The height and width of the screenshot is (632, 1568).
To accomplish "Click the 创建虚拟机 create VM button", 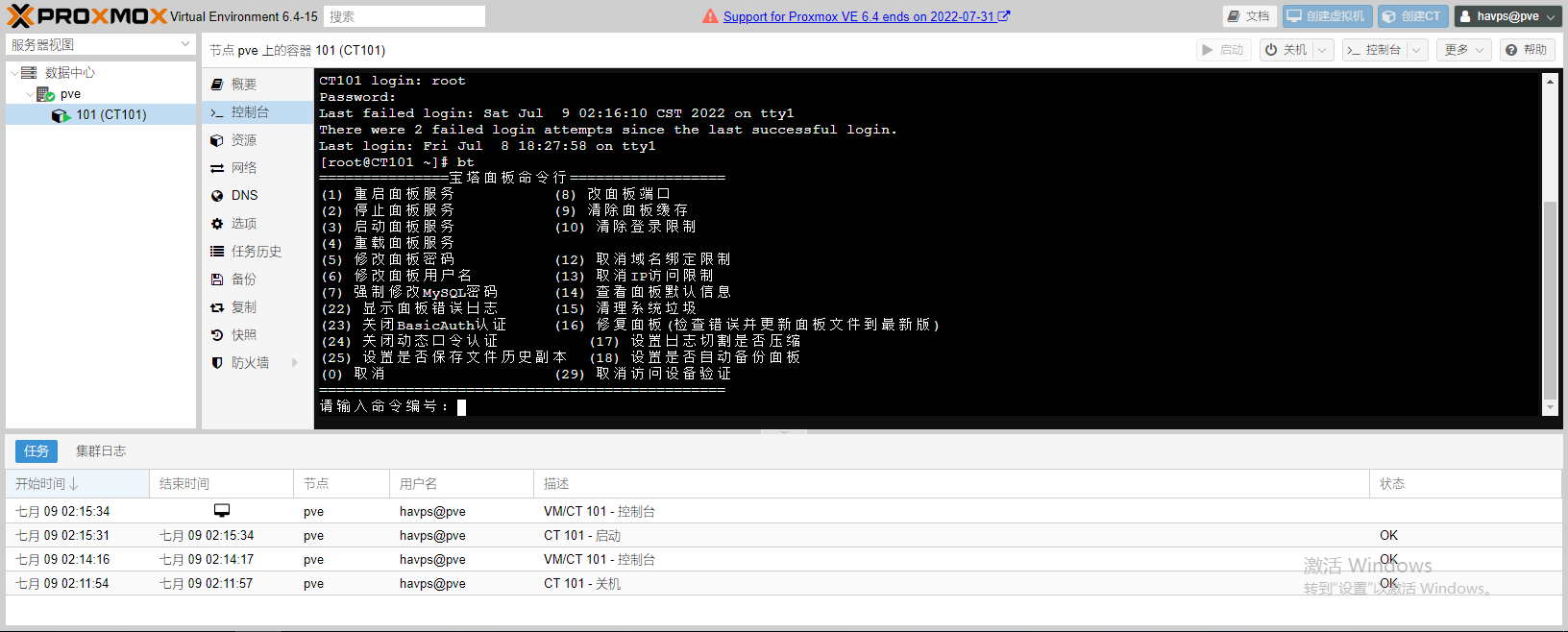I will coord(1326,16).
